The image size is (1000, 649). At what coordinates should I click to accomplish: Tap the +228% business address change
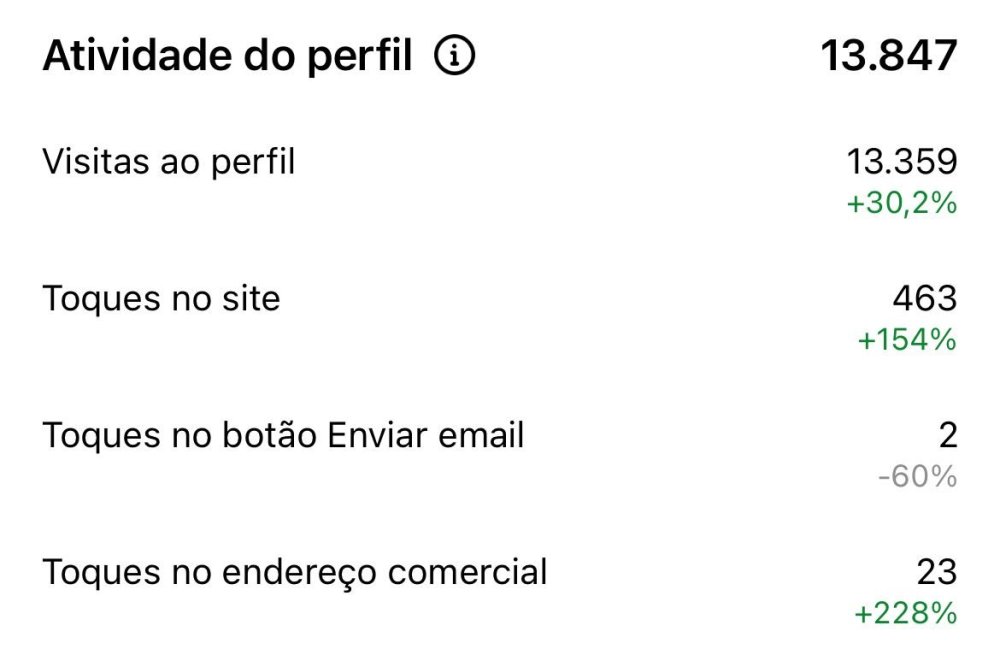(x=906, y=613)
